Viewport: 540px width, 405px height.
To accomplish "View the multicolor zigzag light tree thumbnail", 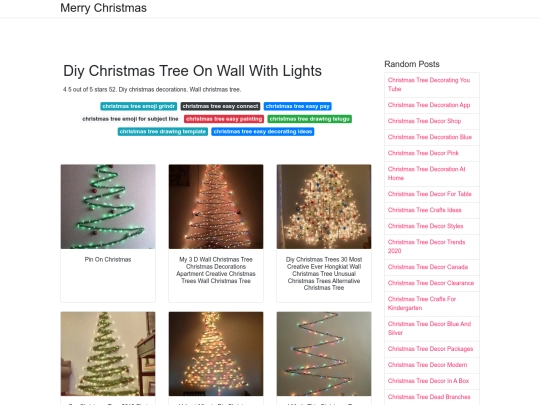I will (324, 354).
